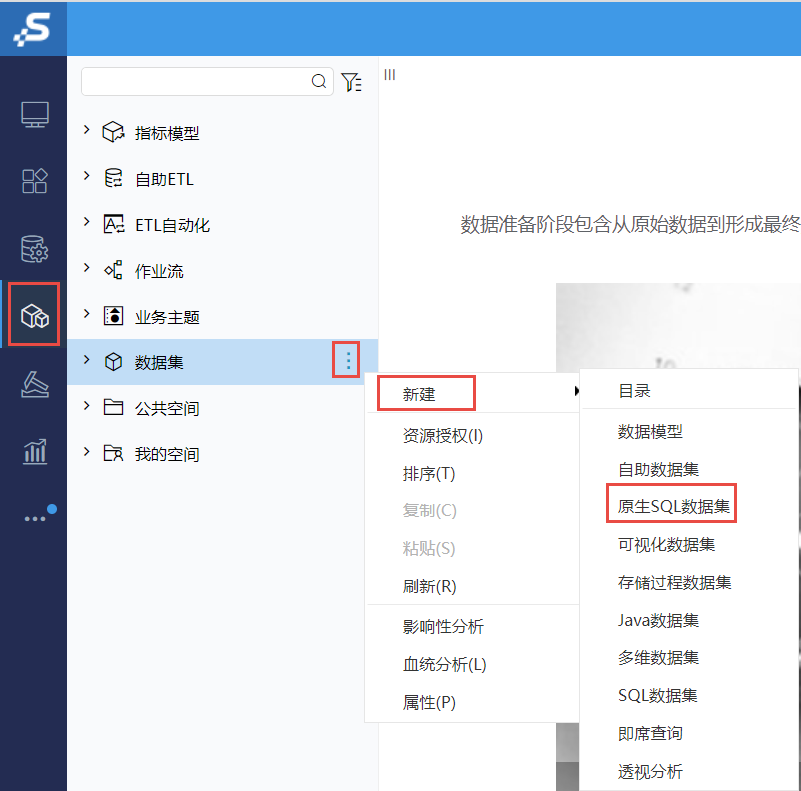This screenshot has height=791, width=801.
Task: Select the 指标模型 tree label
Action: coord(167,133)
